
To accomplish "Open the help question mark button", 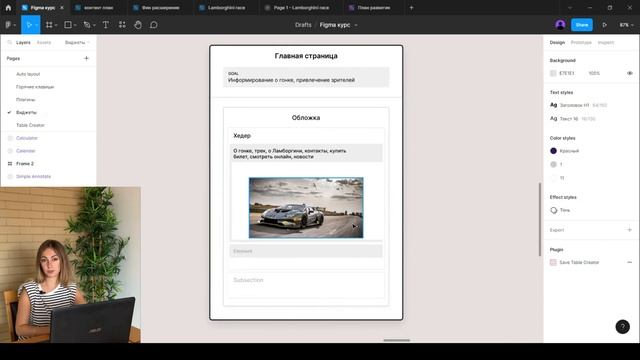I will pyautogui.click(x=622, y=327).
